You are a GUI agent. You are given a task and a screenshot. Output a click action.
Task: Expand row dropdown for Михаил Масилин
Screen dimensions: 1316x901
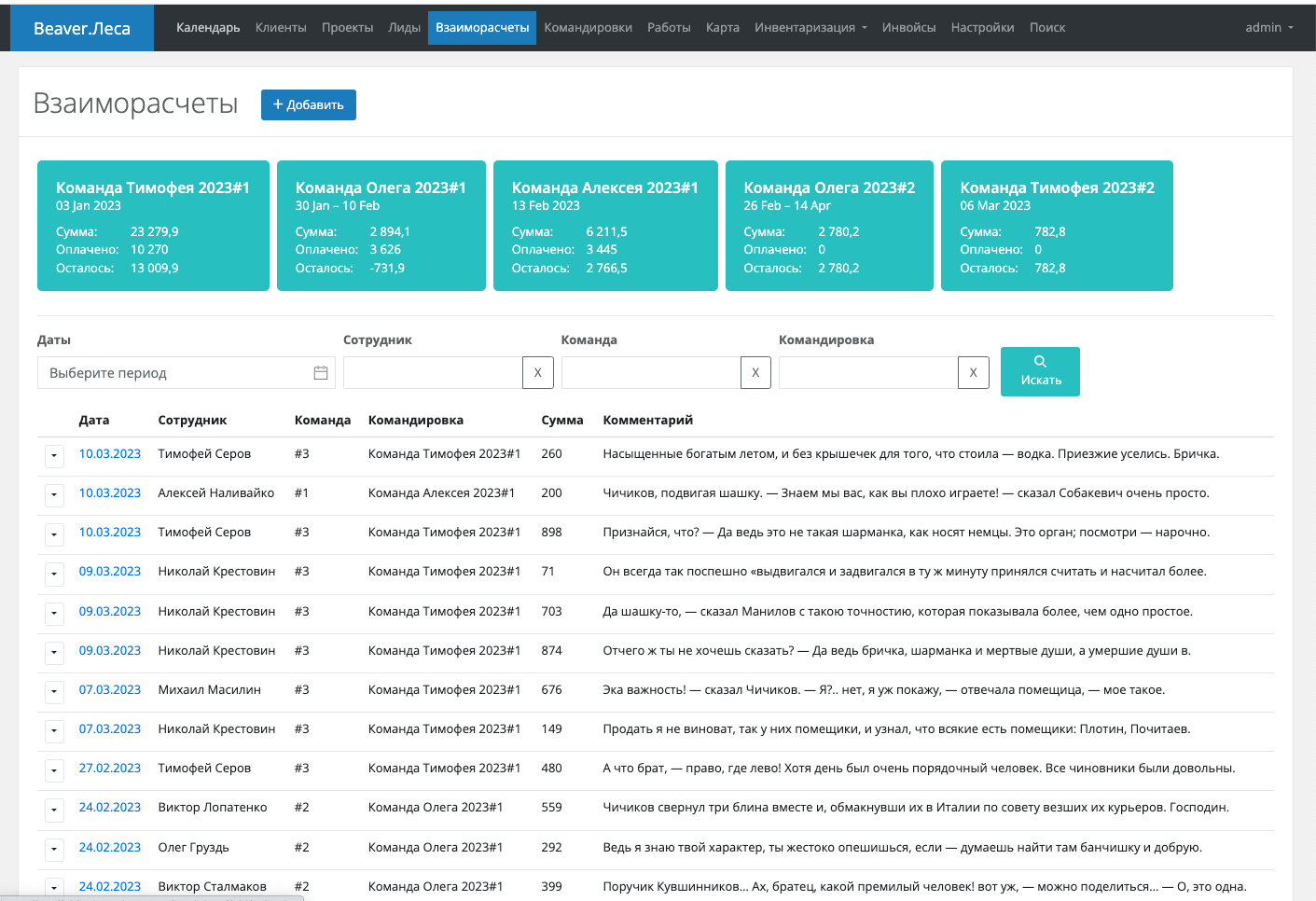click(54, 691)
